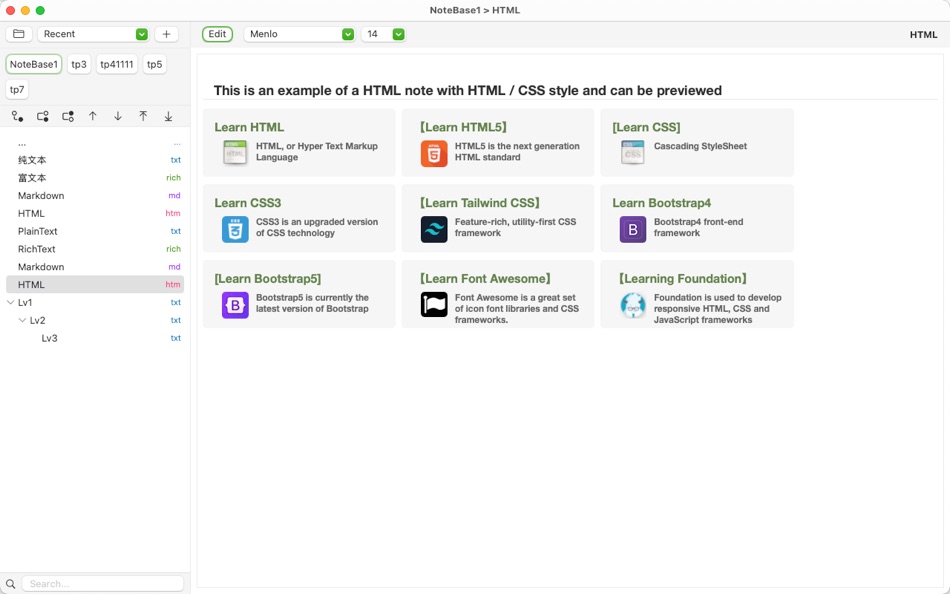The width and height of the screenshot is (950, 594).
Task: Switch to the tp5 tab
Action: 154,64
